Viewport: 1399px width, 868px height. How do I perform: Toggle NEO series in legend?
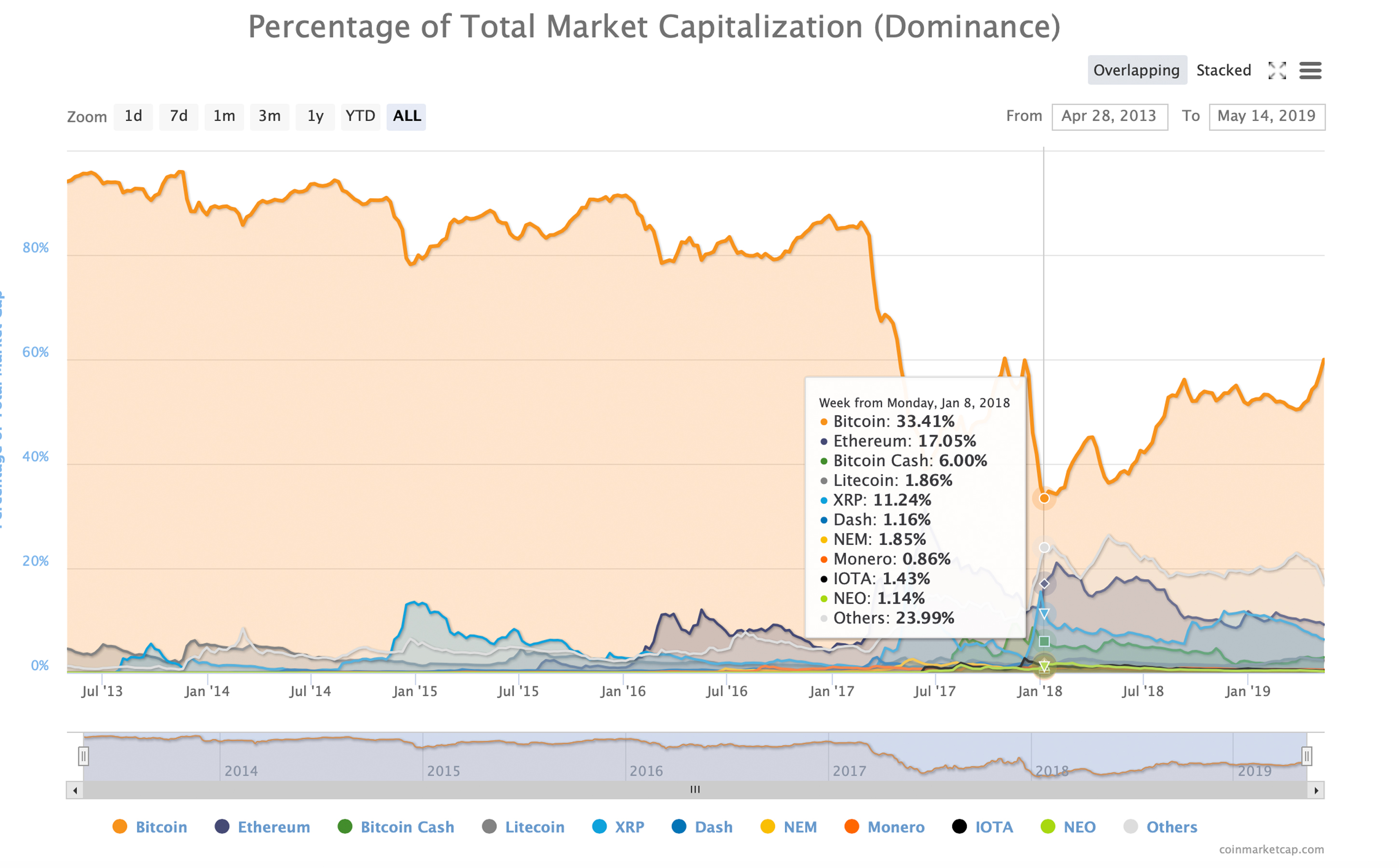[x=1068, y=827]
